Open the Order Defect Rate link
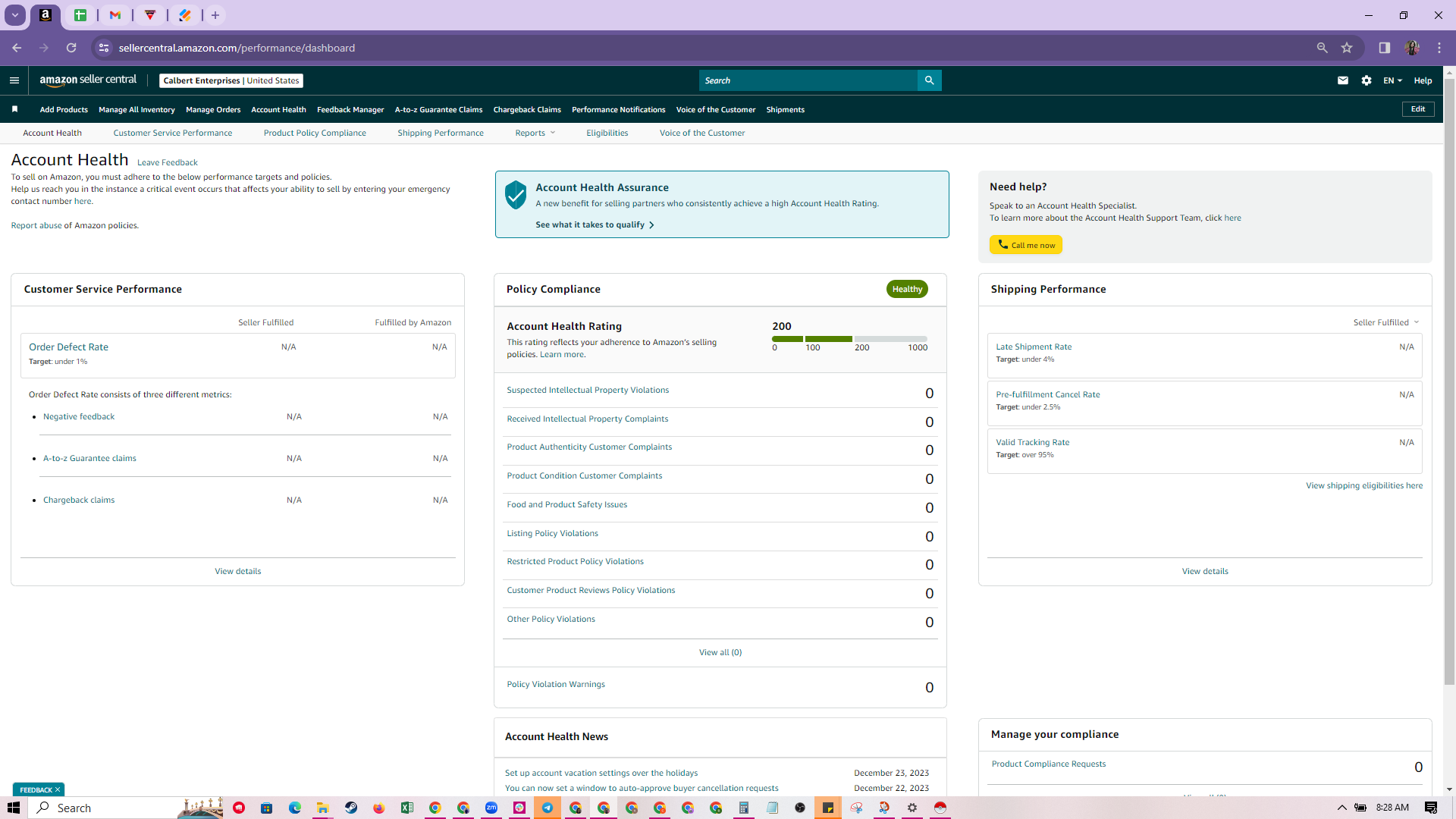The height and width of the screenshot is (819, 1456). point(68,347)
